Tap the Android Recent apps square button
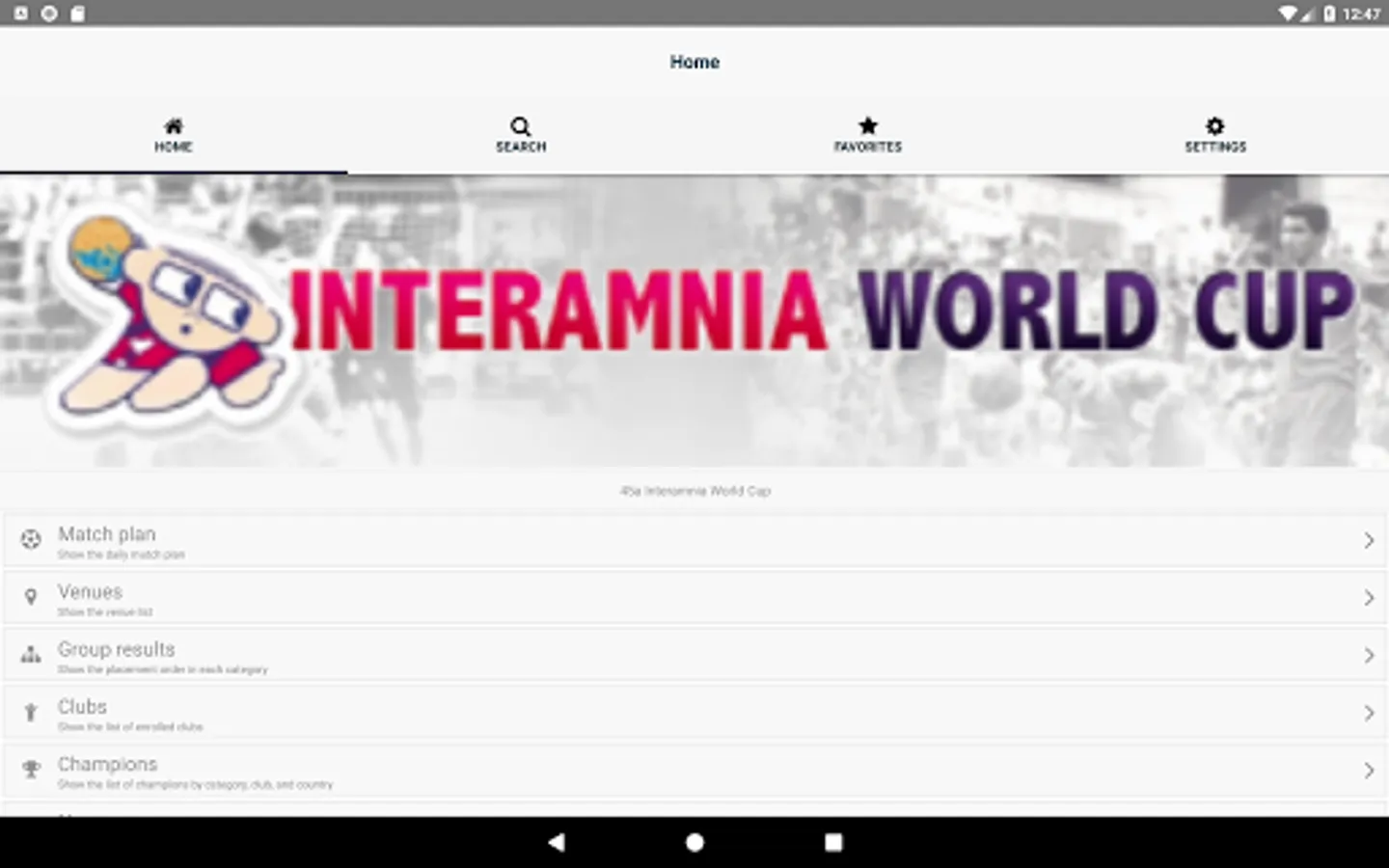The image size is (1389, 868). [833, 842]
